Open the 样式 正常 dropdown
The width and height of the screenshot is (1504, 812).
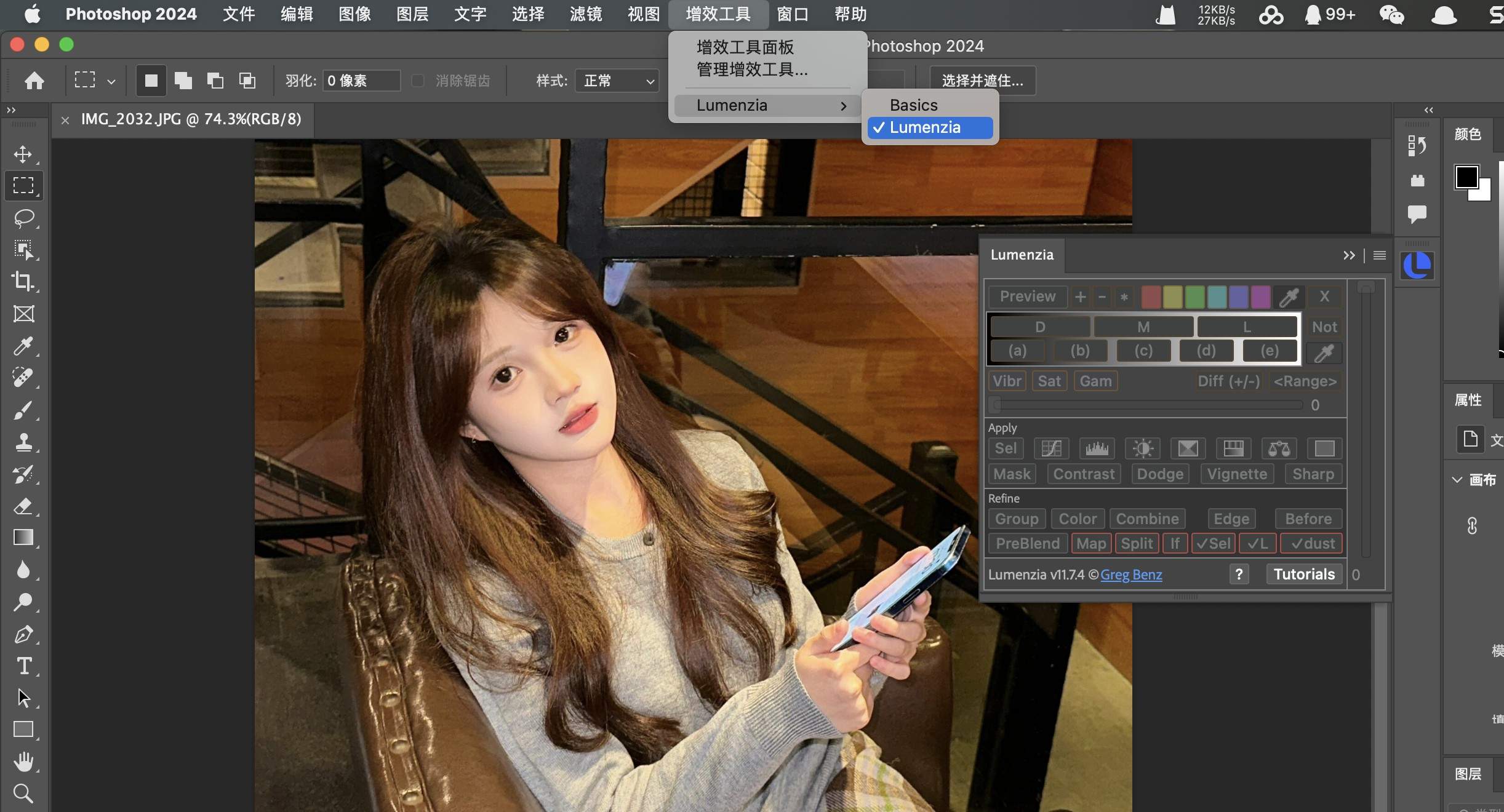616,81
